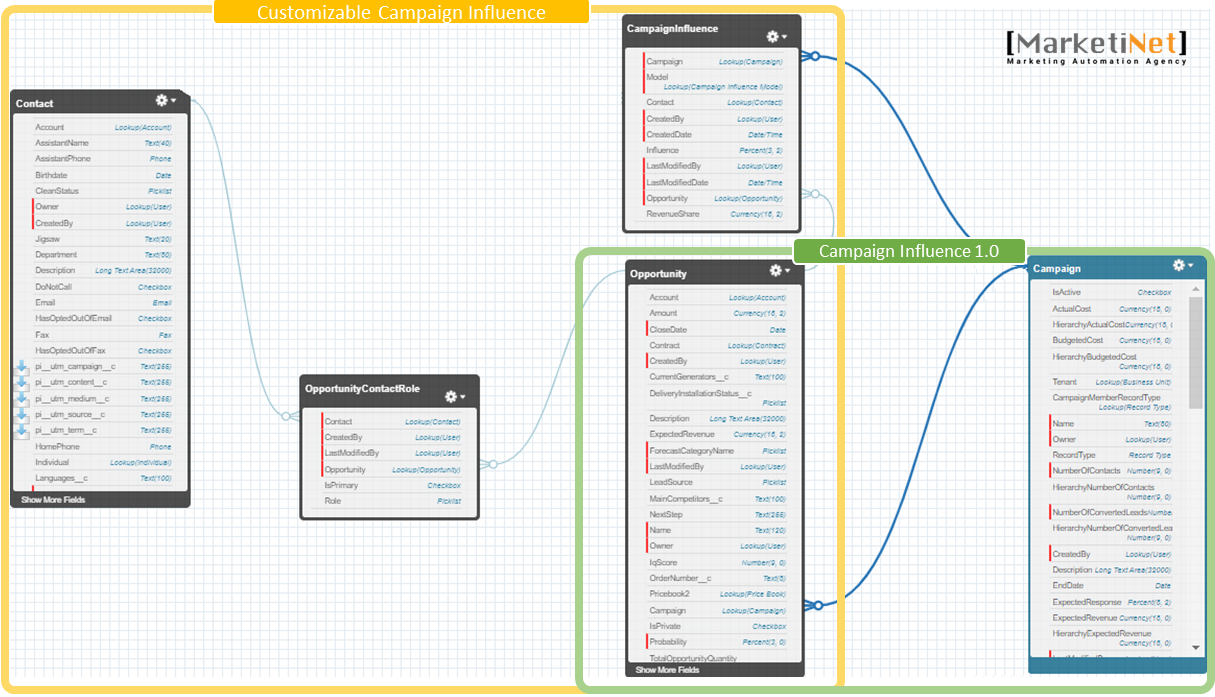Click the blue arrow icon beside pi__utm_source__c
The image size is (1215, 697).
[x=22, y=415]
